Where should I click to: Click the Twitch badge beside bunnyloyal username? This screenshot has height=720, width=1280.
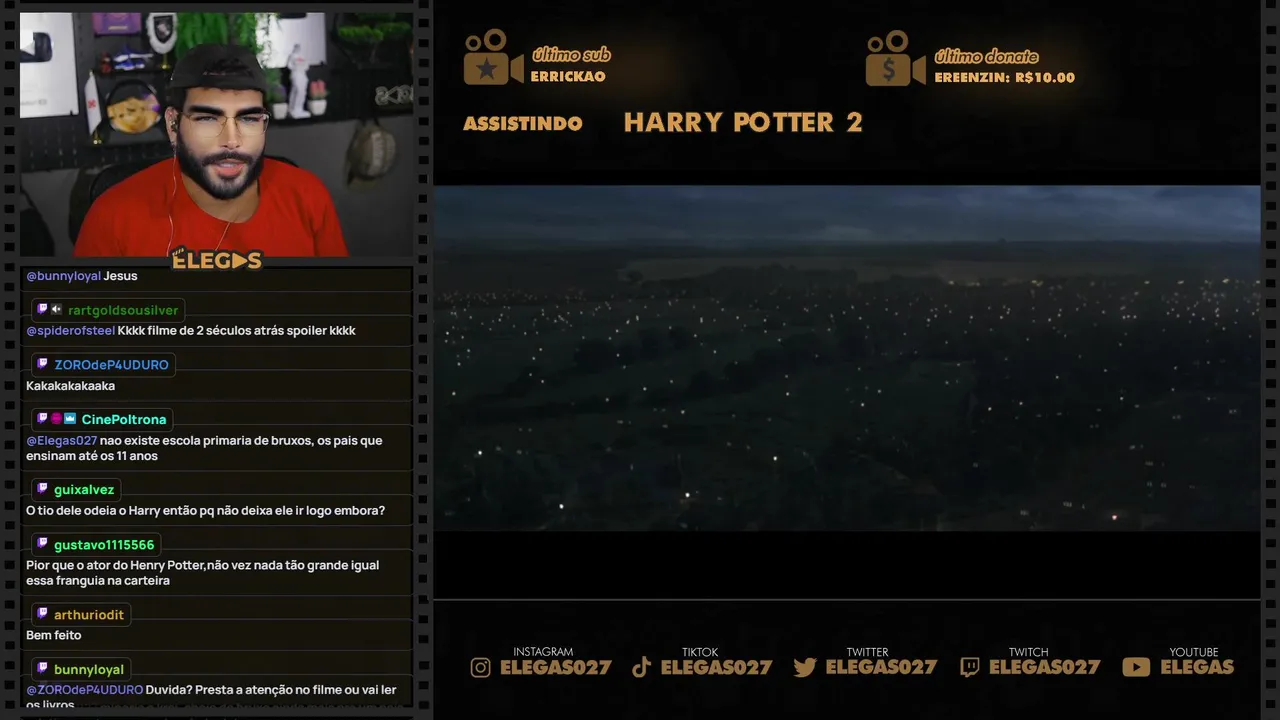42,669
